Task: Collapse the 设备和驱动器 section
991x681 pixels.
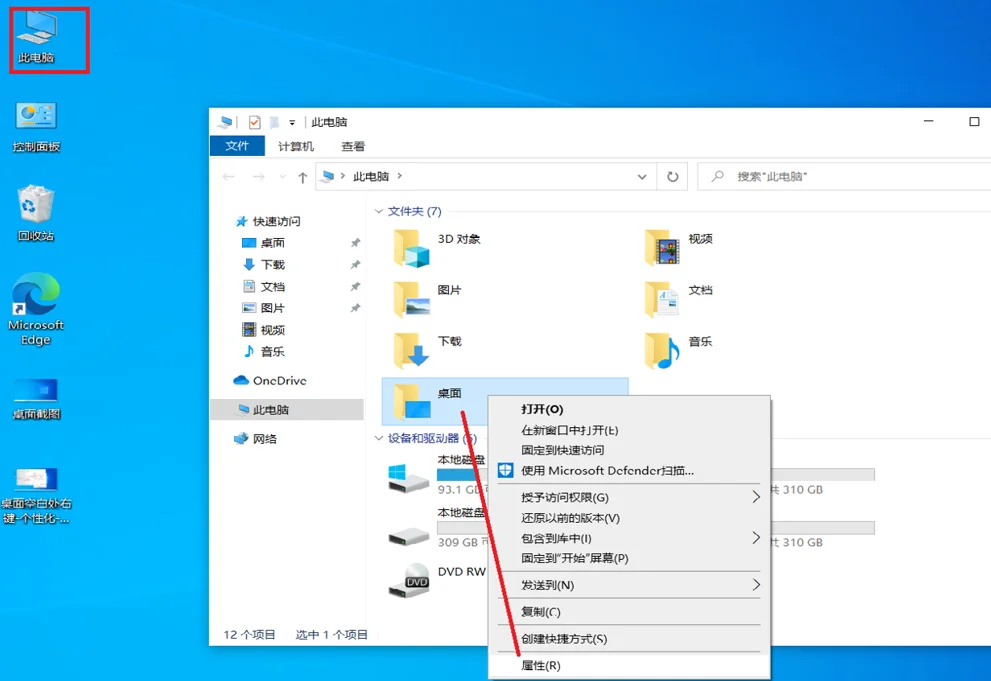Action: point(379,438)
